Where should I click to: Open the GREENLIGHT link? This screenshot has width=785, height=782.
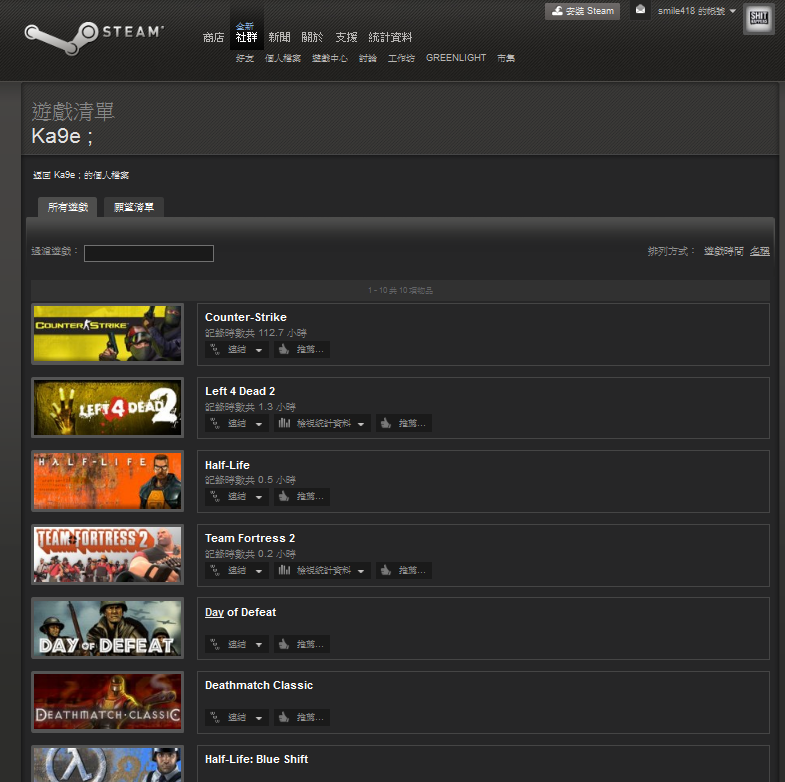(x=456, y=58)
